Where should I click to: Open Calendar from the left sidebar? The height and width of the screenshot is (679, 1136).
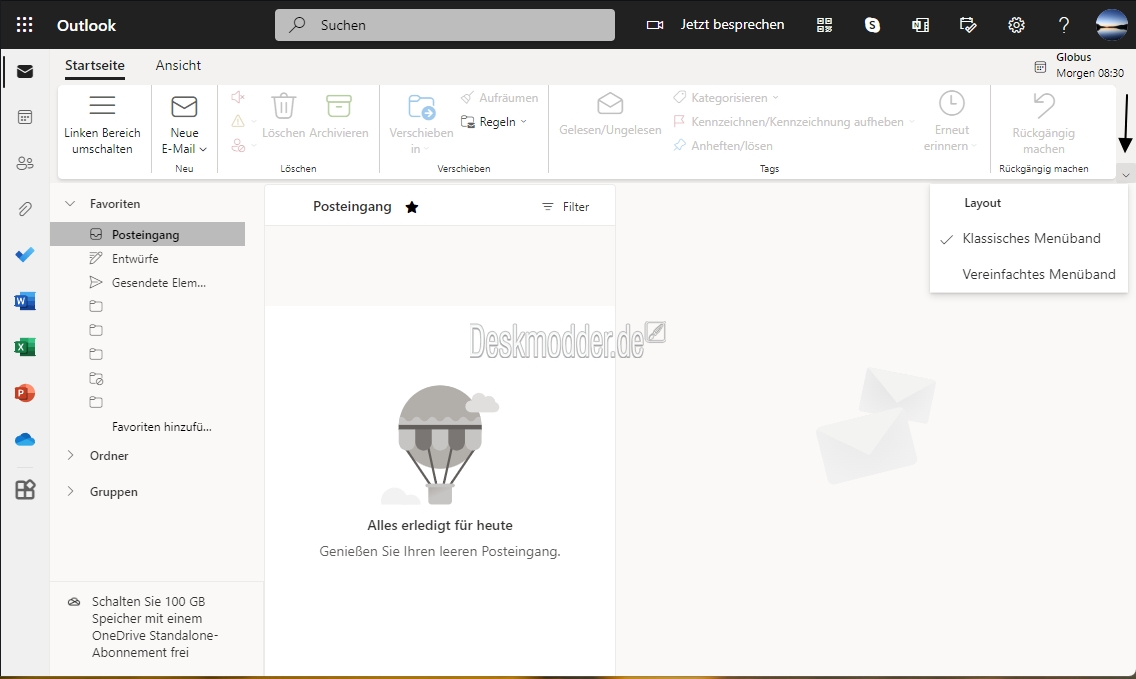[x=25, y=117]
